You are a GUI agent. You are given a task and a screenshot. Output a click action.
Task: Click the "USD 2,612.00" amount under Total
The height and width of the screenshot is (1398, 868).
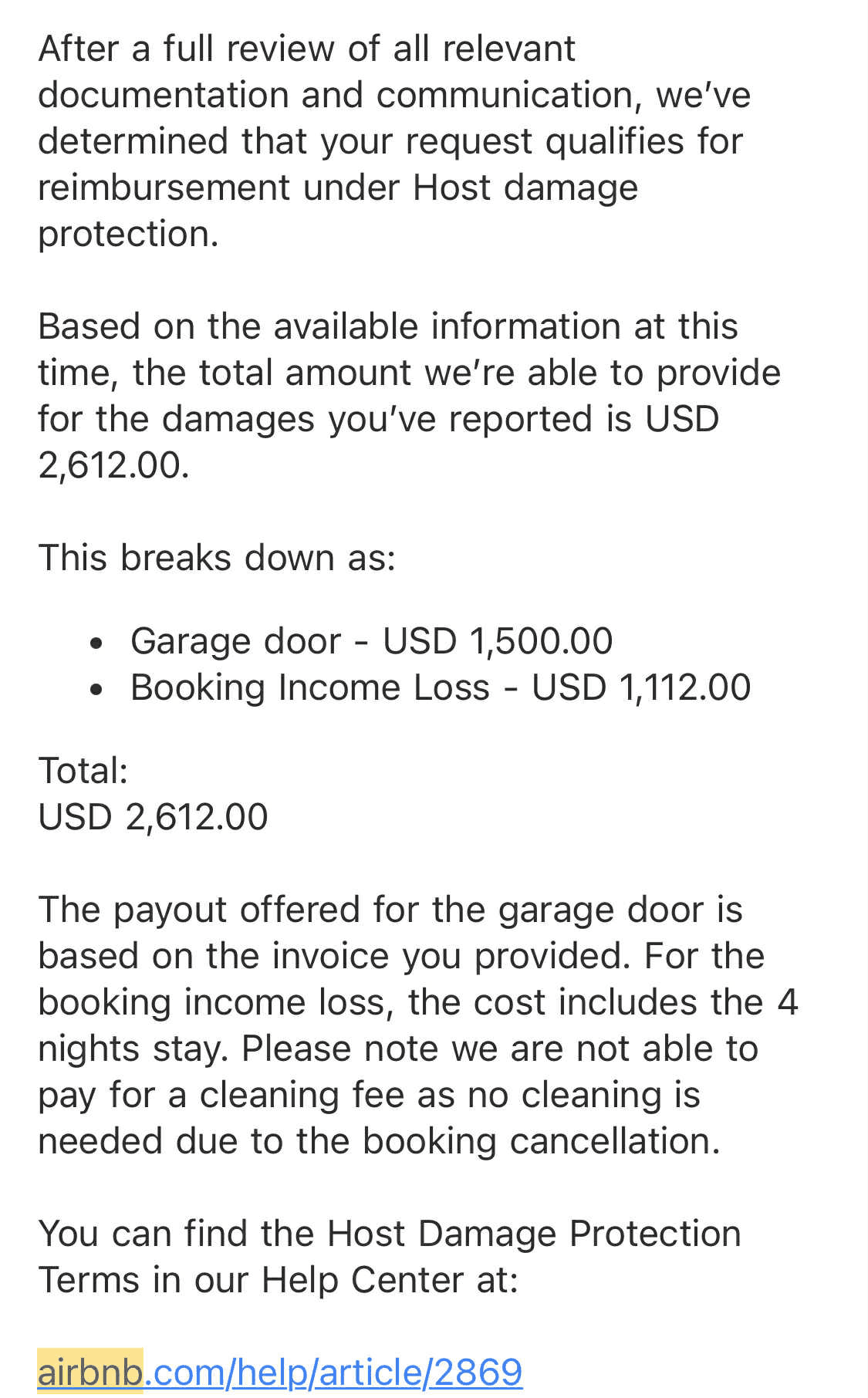[153, 817]
